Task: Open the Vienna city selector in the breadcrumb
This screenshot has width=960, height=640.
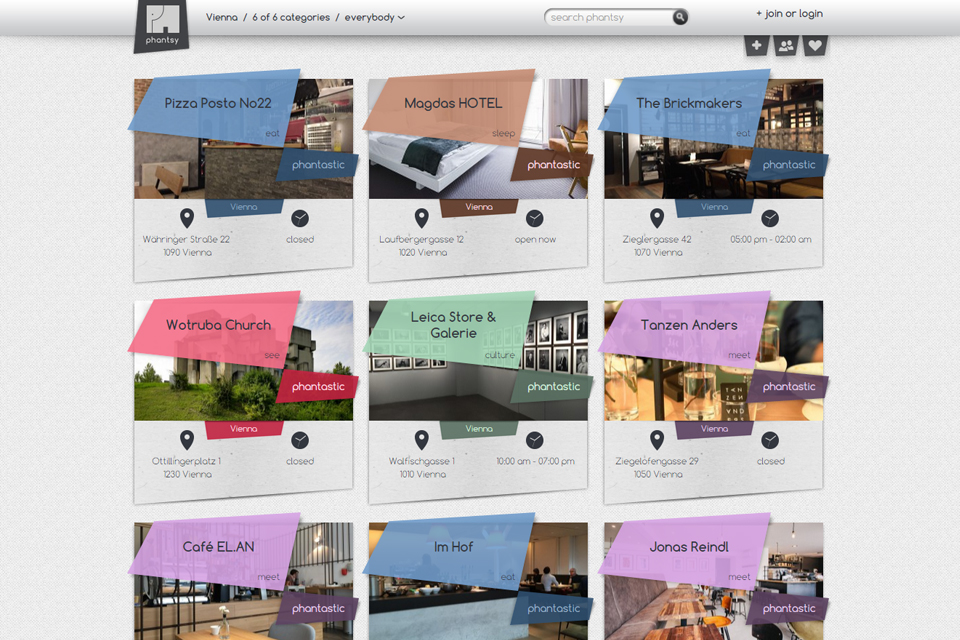Action: point(222,17)
